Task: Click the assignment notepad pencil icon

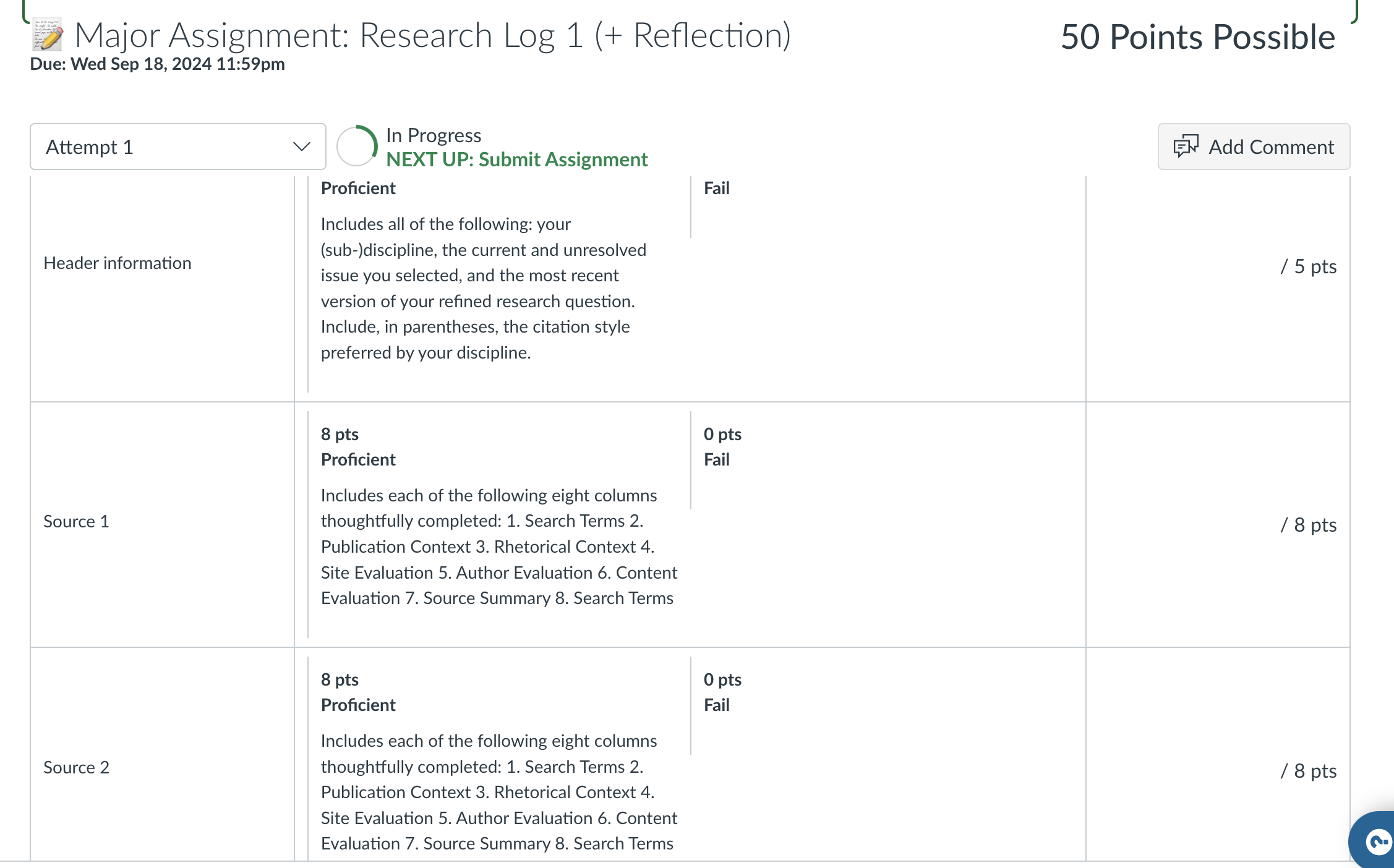Action: click(x=48, y=35)
